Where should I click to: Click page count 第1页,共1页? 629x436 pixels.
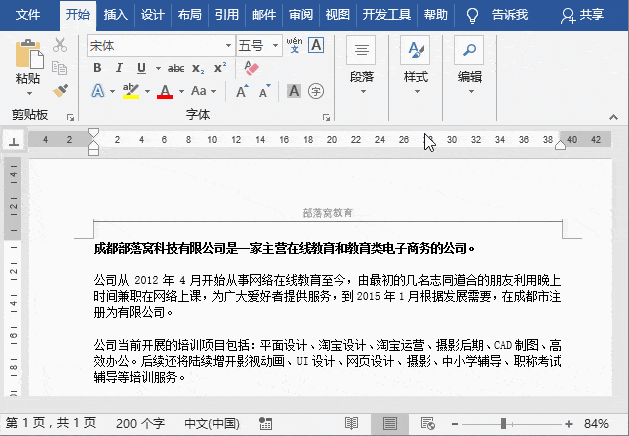(51, 423)
